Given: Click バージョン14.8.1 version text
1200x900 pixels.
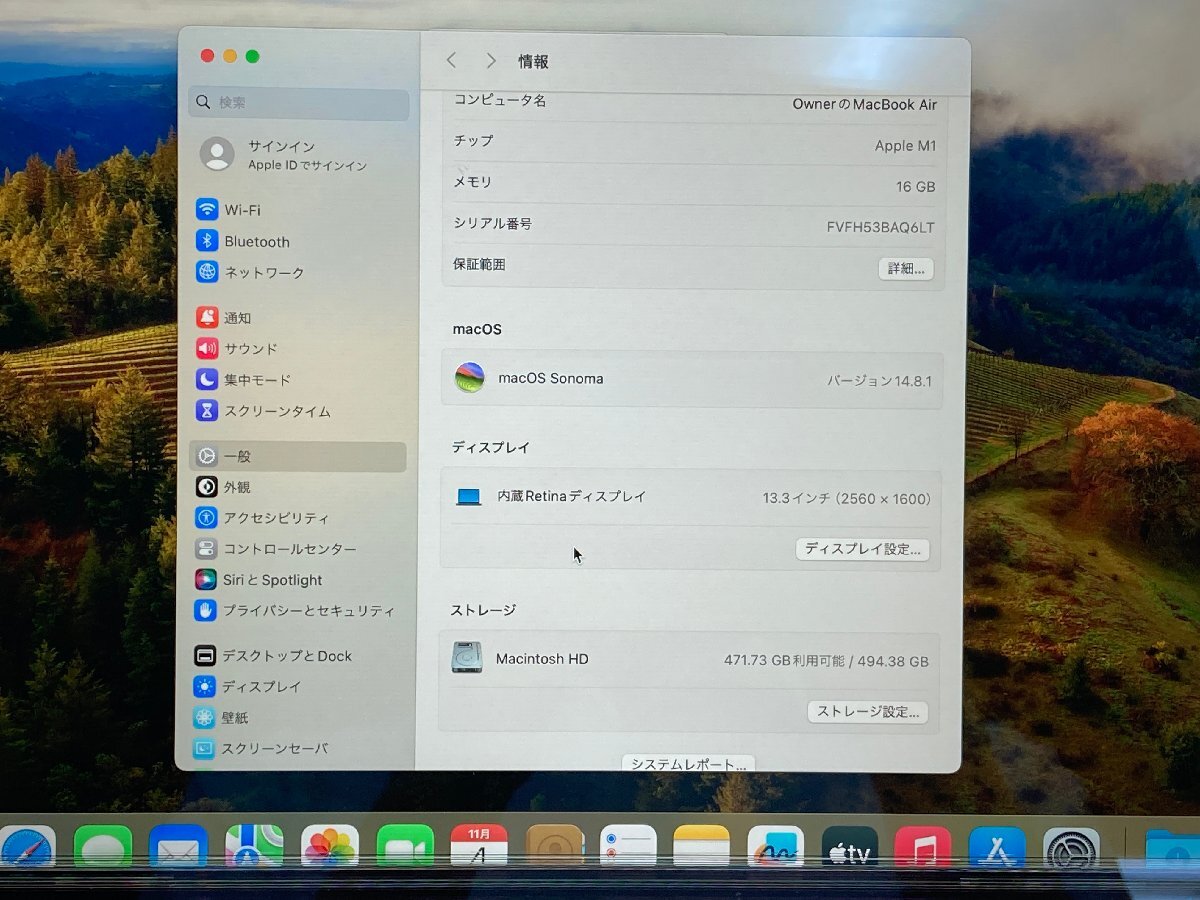Looking at the screenshot, I should [x=879, y=381].
